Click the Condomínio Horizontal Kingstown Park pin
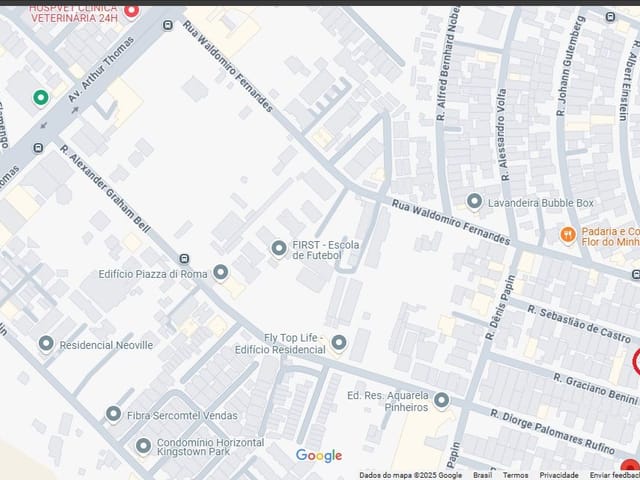The image size is (640, 480). (143, 446)
